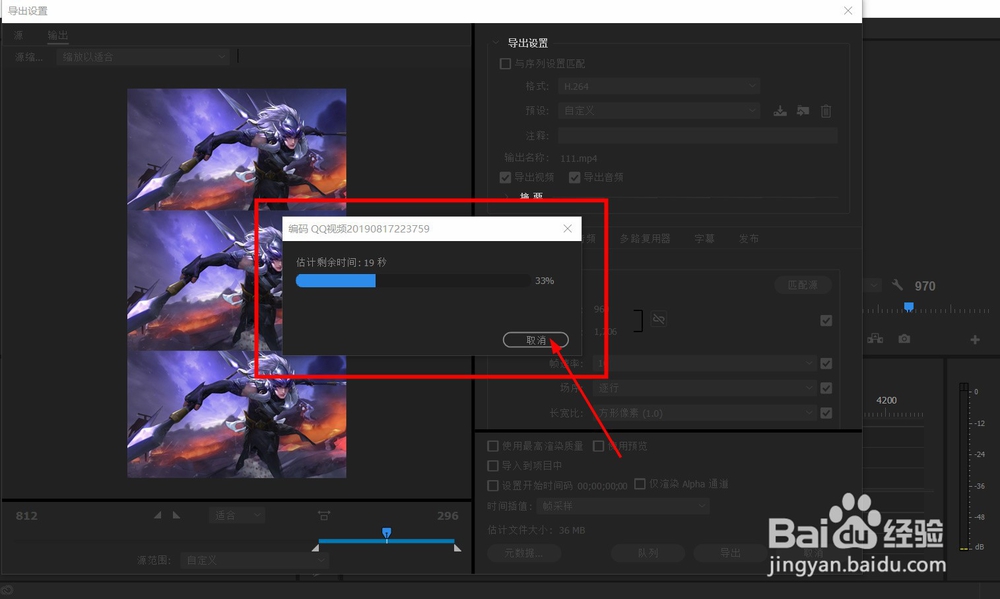1000x599 pixels.
Task: Enable 导入到项目中 checkbox
Action: [492, 466]
